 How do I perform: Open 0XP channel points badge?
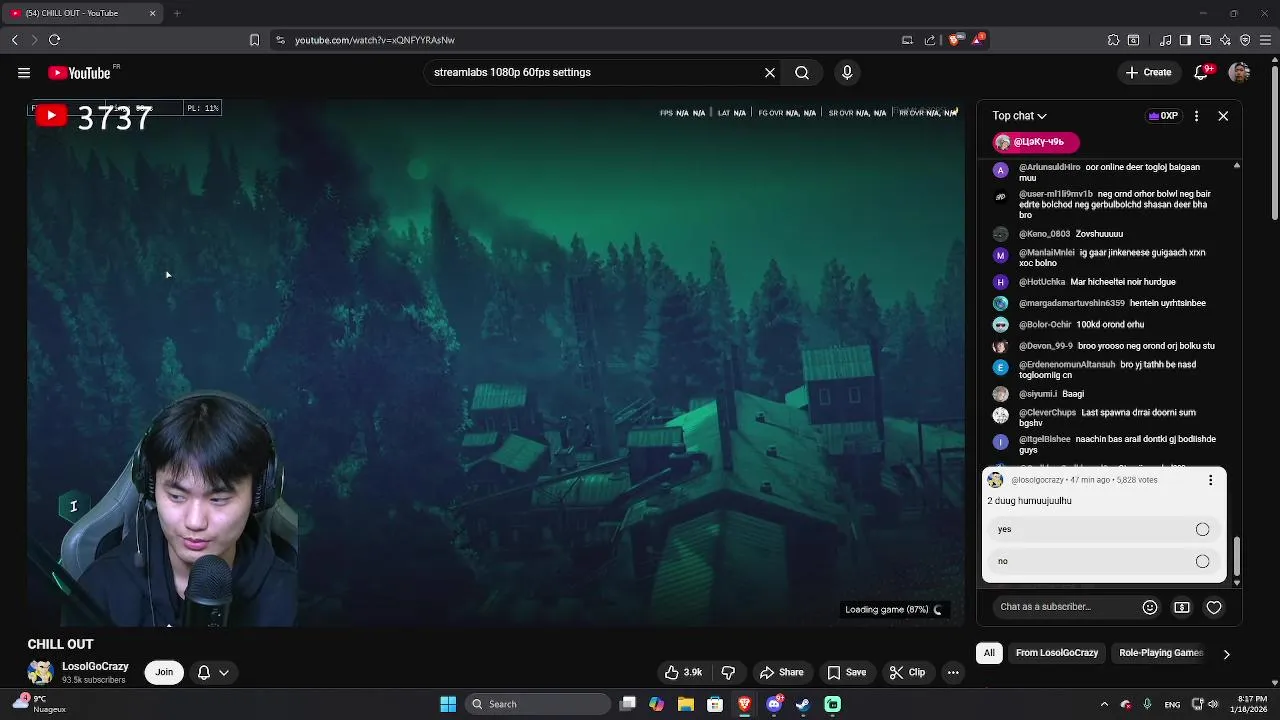click(1163, 116)
